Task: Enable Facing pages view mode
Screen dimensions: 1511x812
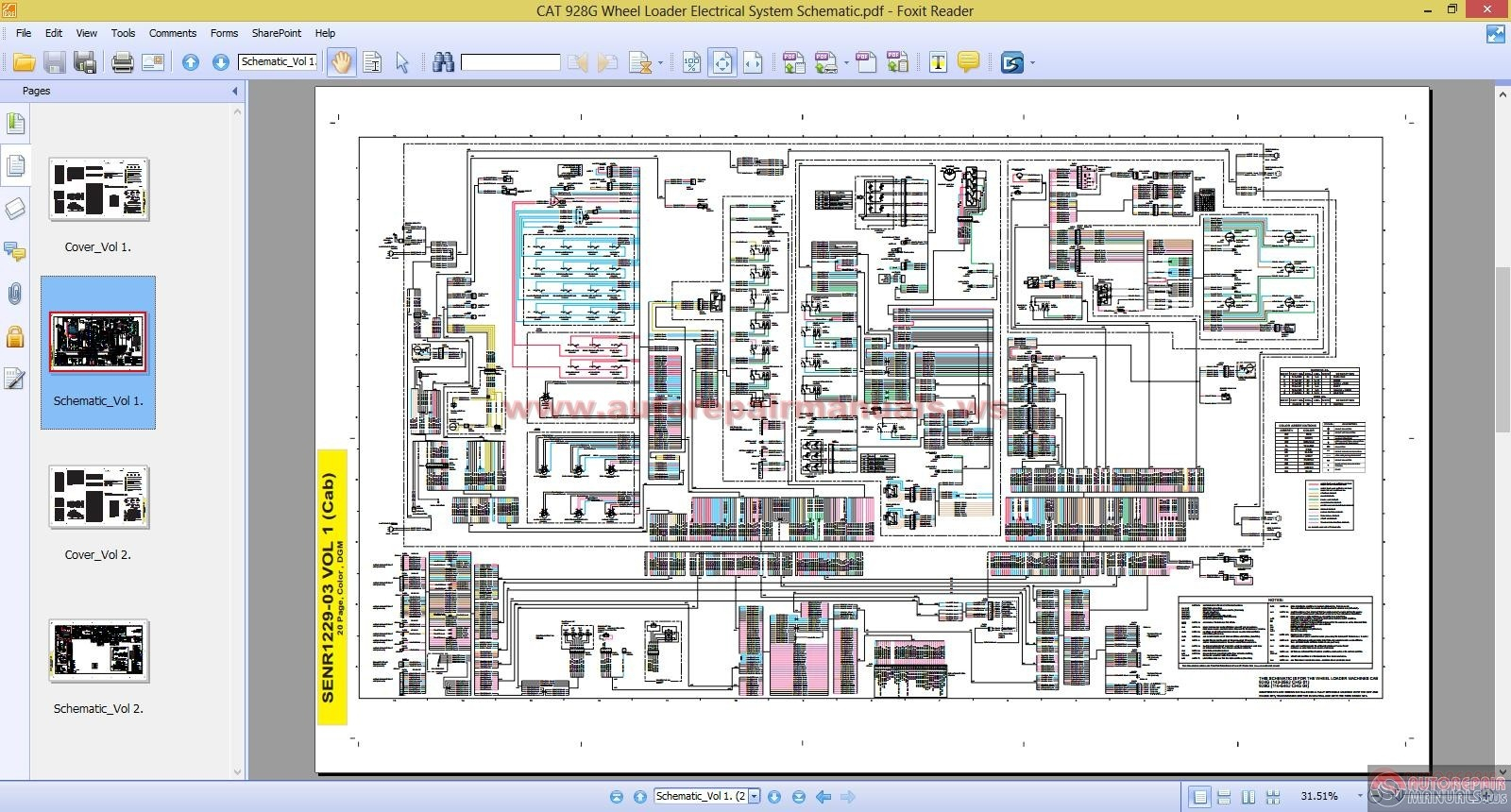Action: (1248, 797)
